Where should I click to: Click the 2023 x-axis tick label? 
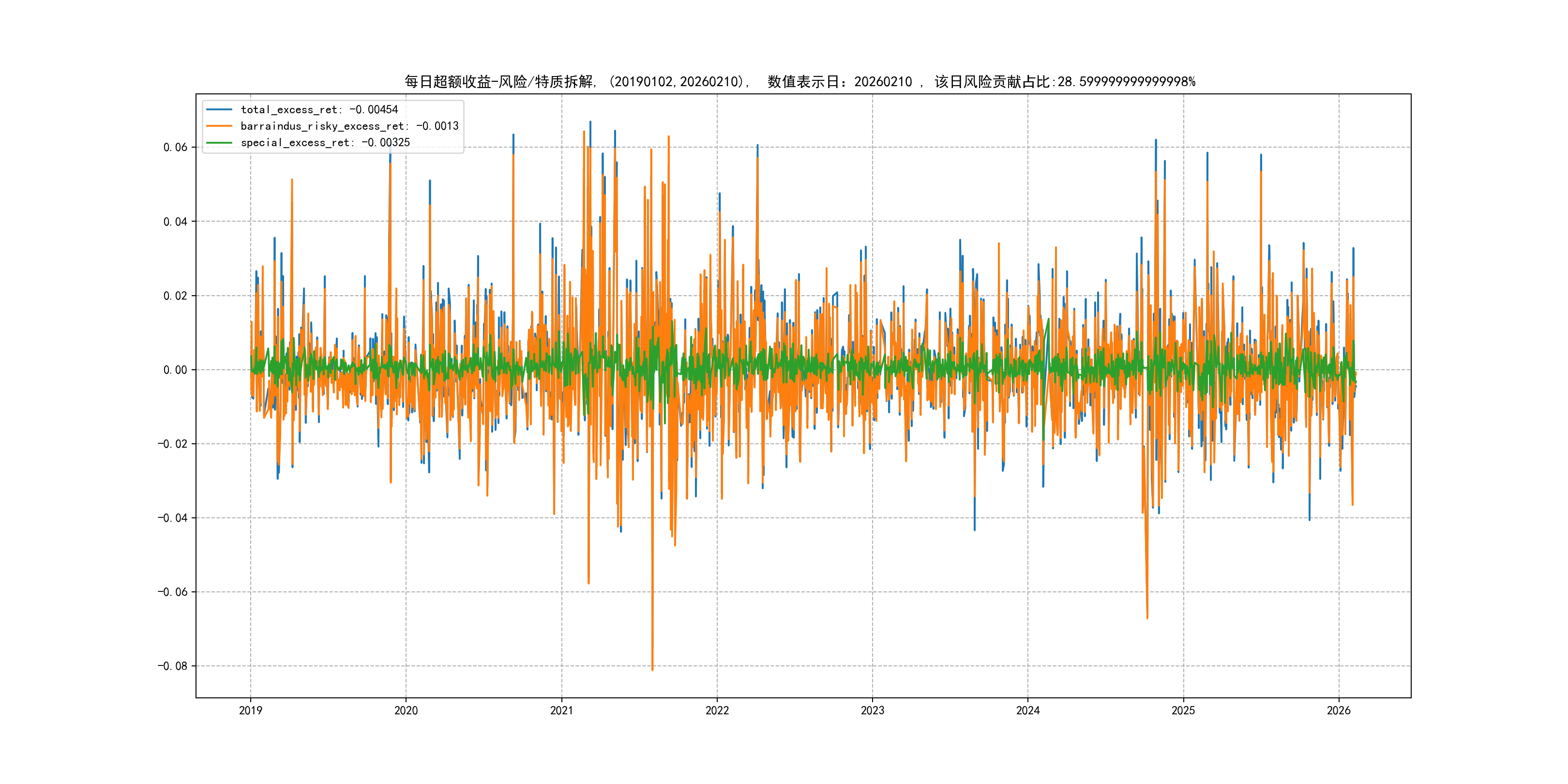coord(872,710)
